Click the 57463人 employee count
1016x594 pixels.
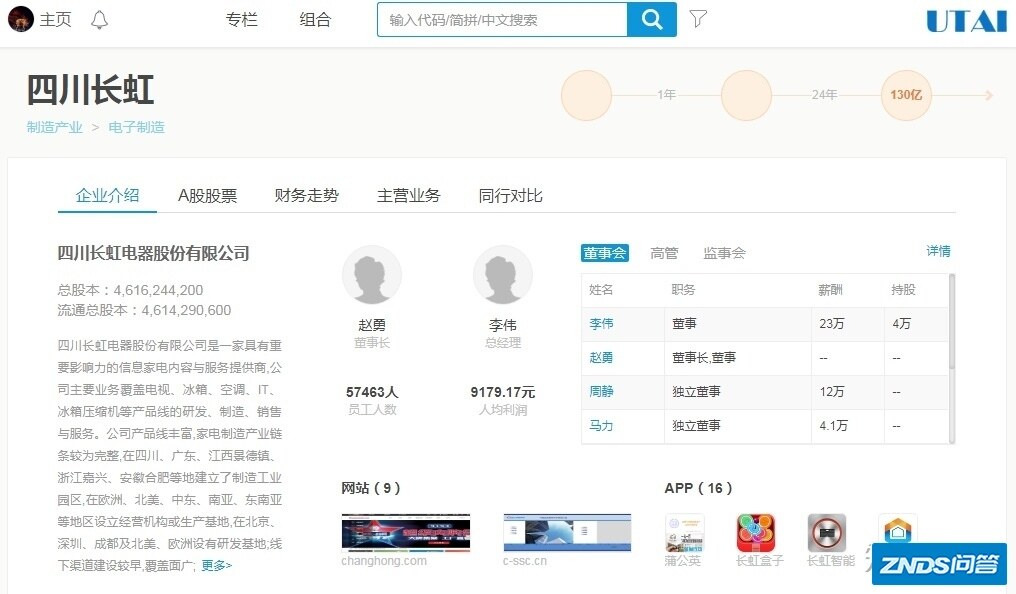point(372,392)
